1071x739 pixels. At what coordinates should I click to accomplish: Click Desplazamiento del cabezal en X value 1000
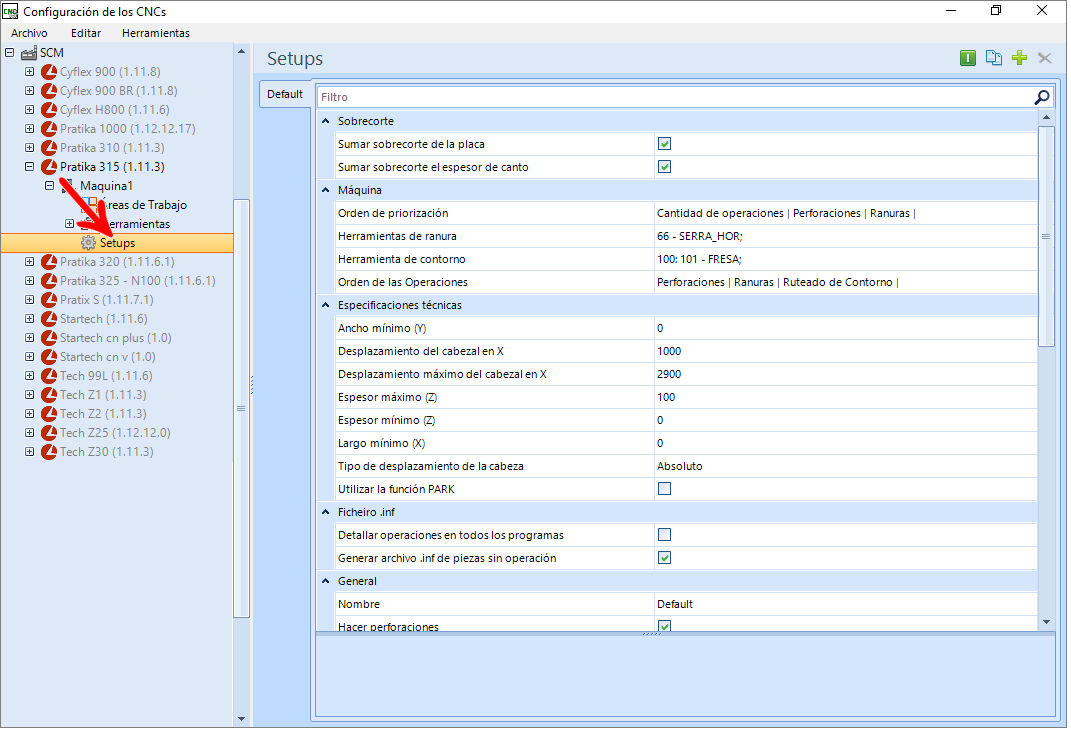click(846, 351)
